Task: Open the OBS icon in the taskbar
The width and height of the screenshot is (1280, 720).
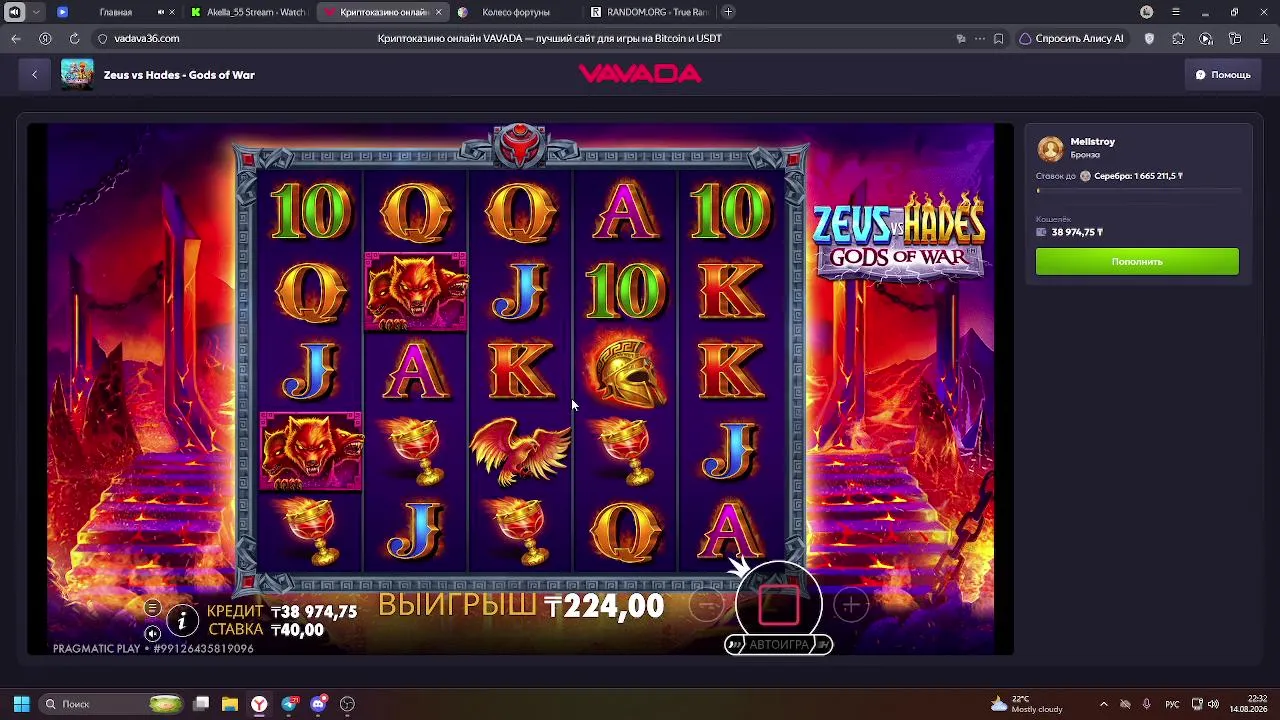Action: (x=347, y=704)
